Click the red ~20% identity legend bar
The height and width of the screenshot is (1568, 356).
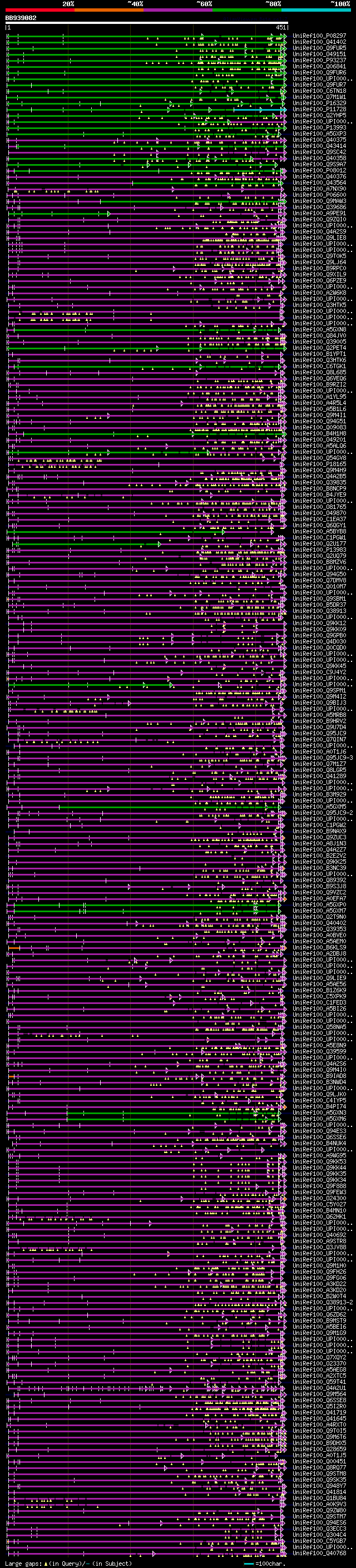(40, 10)
